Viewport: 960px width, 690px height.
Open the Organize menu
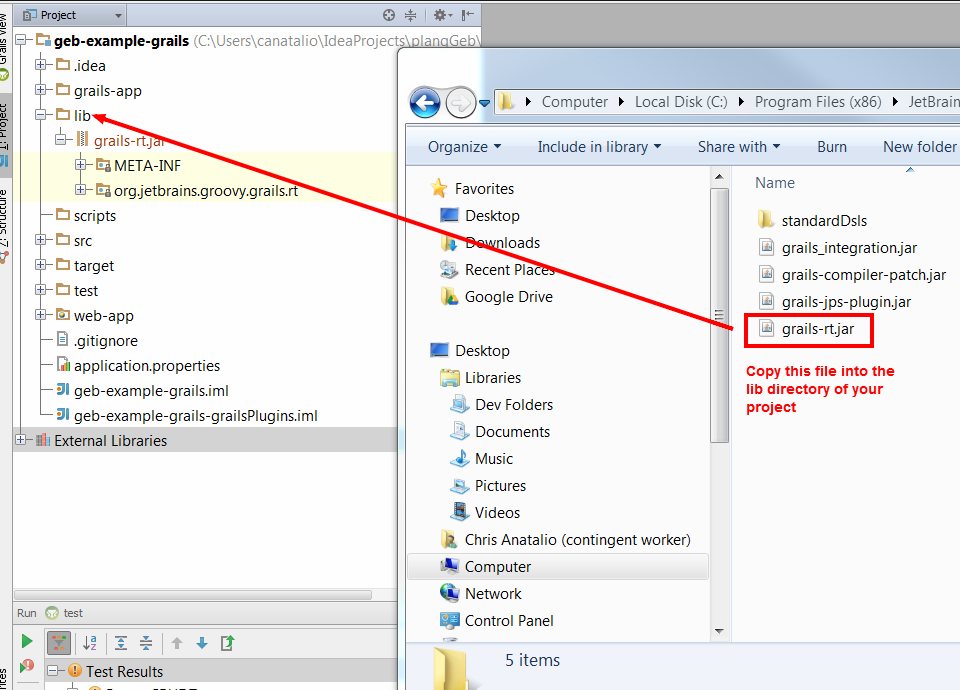(464, 147)
